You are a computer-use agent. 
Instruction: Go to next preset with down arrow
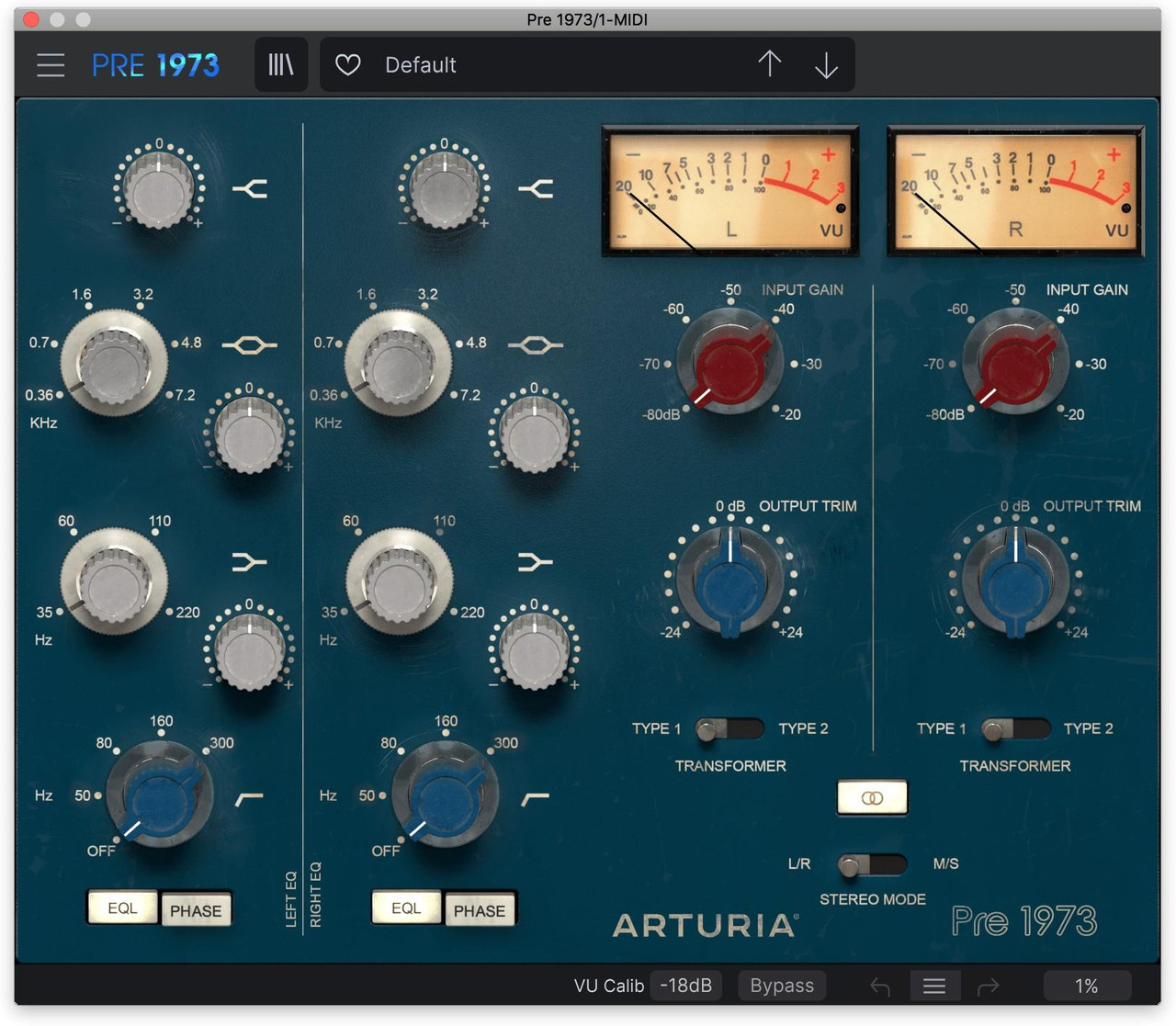(826, 65)
